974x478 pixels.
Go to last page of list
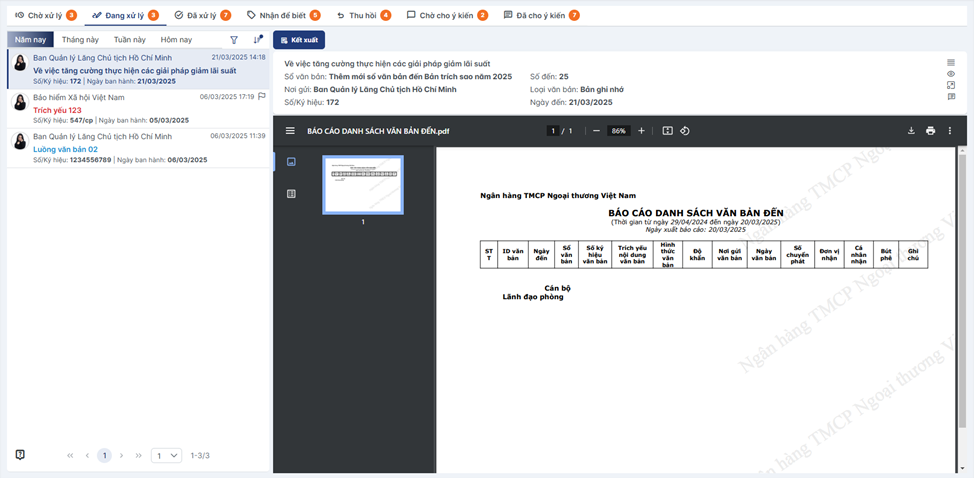pyautogui.click(x=139, y=456)
